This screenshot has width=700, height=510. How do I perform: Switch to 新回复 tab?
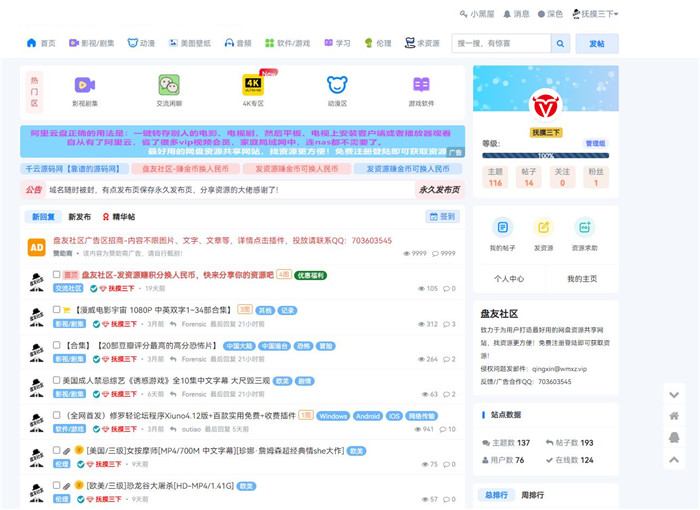pyautogui.click(x=43, y=217)
